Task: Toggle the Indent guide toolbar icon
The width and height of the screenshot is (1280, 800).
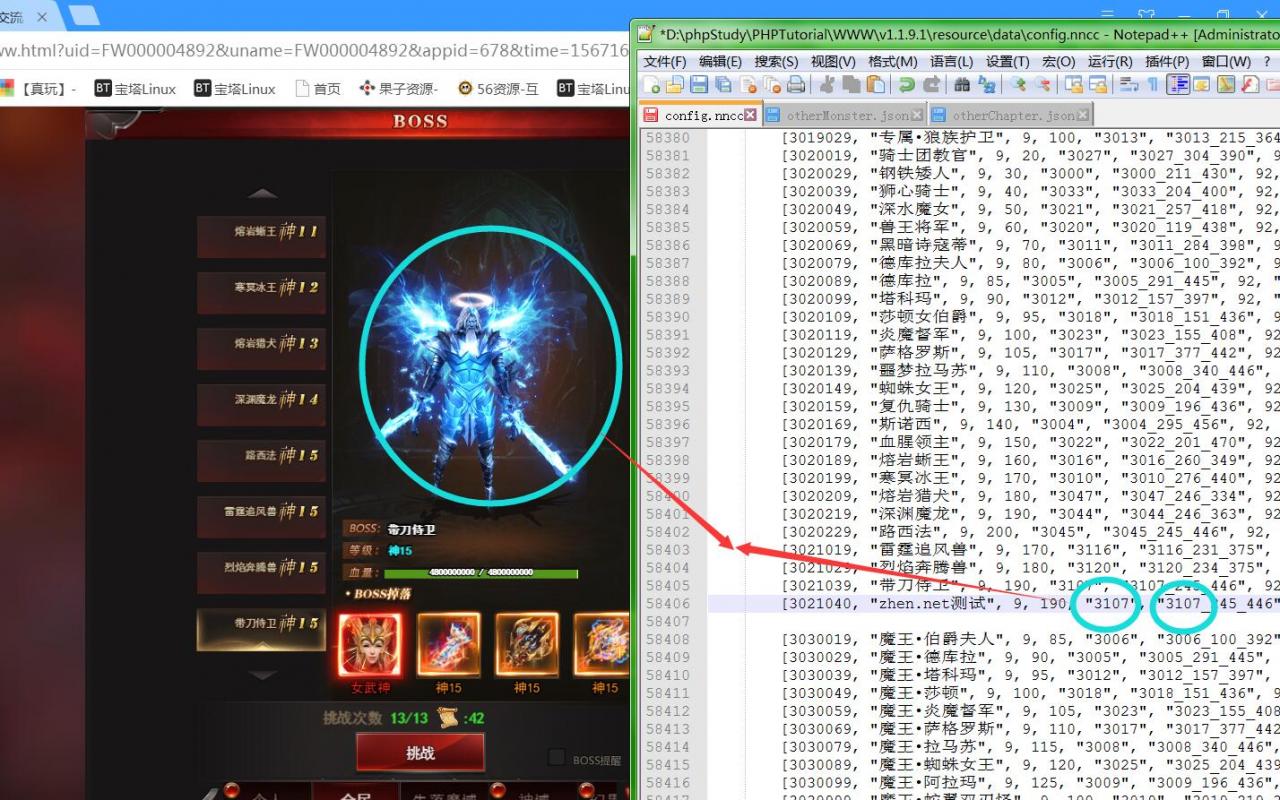Action: [x=1177, y=85]
